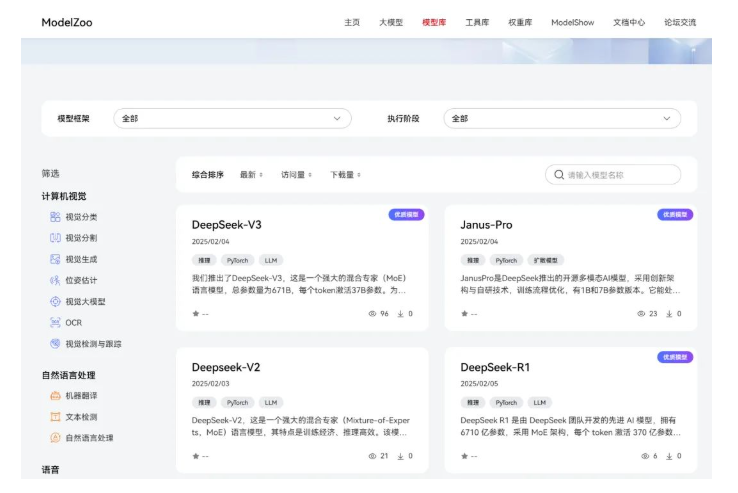
Task: Open the DeepSeek-R1 model title
Action: 495,367
